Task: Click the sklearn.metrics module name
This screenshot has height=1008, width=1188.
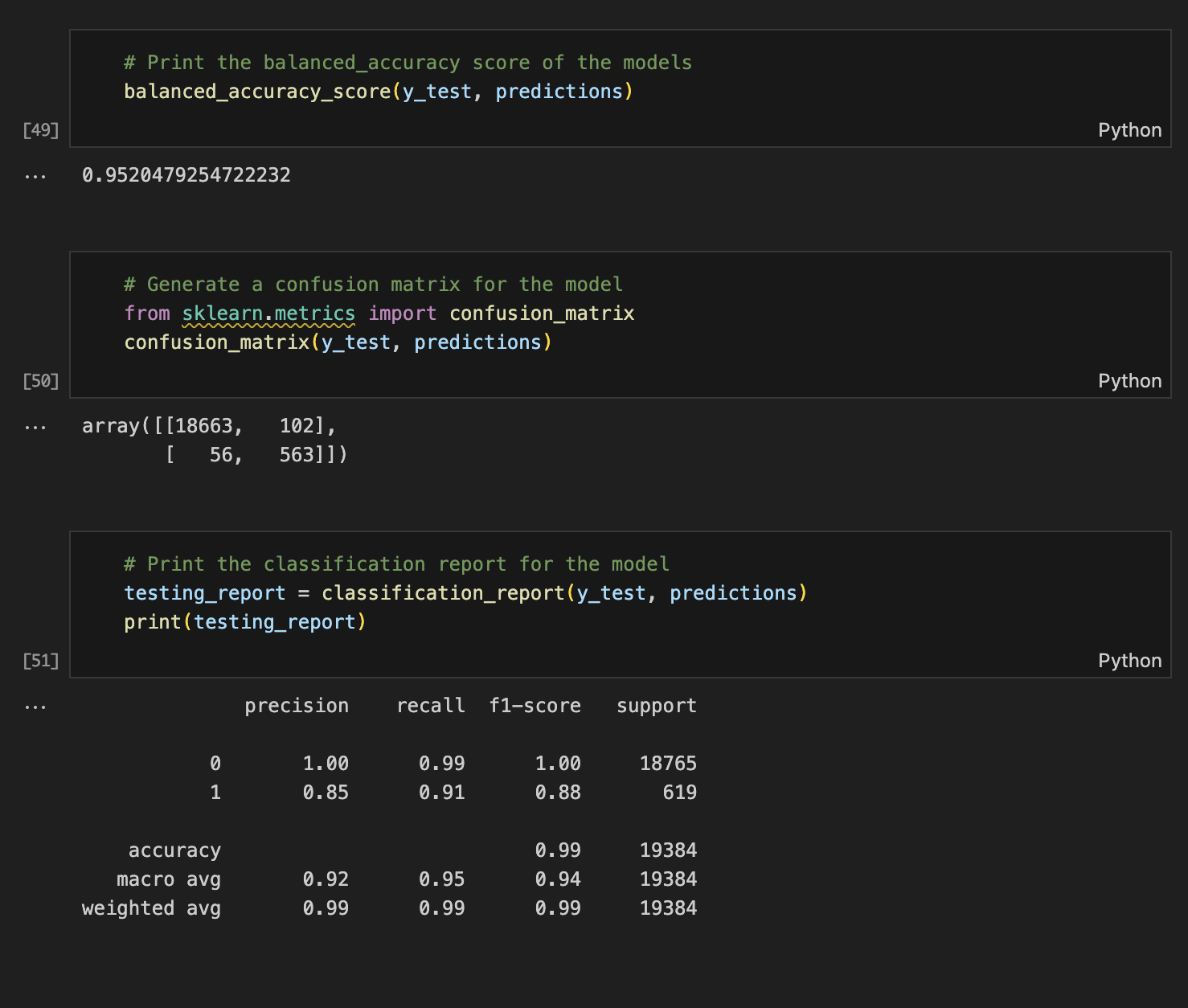Action: pos(268,313)
